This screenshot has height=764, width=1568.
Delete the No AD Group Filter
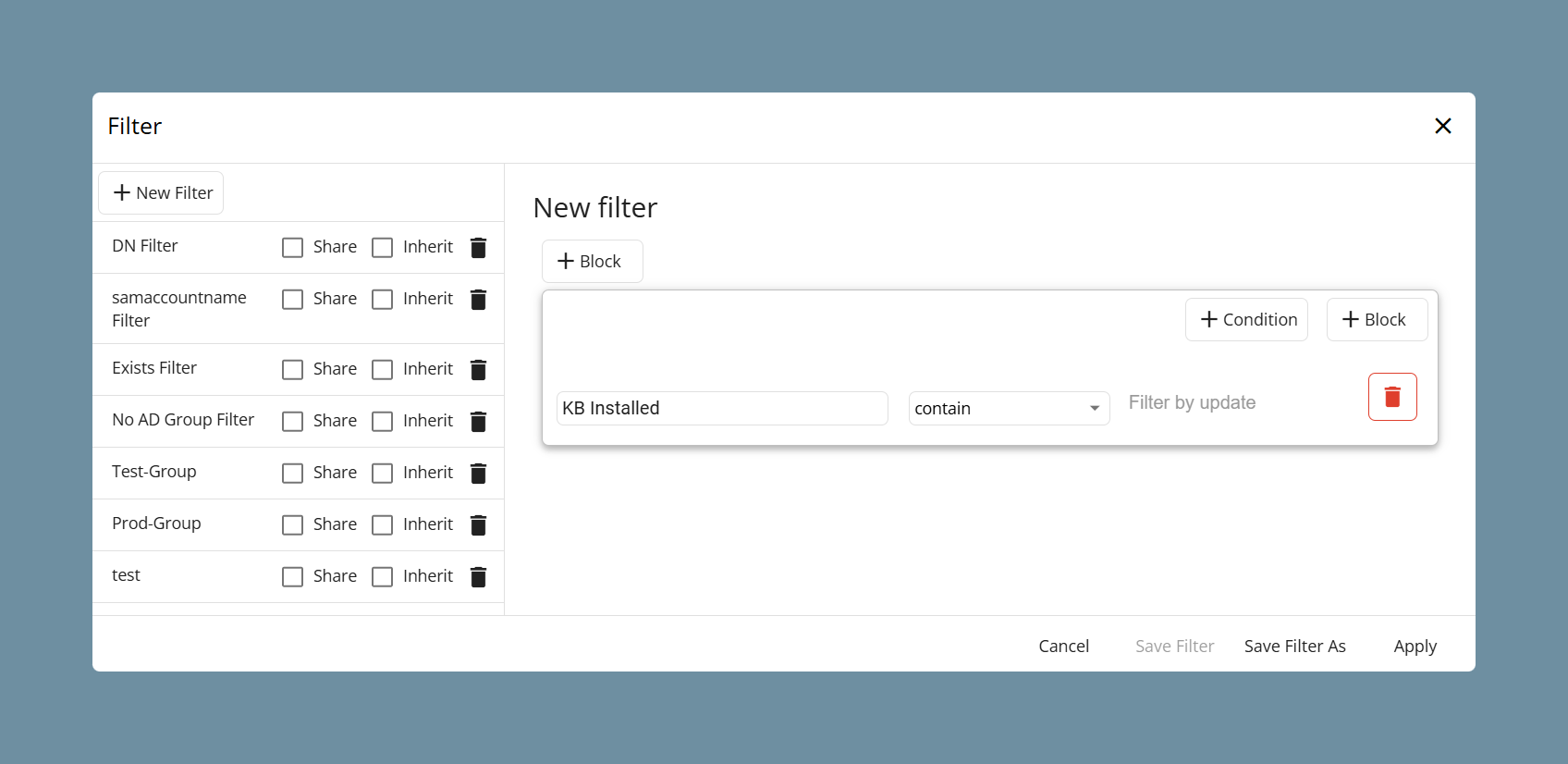point(478,421)
